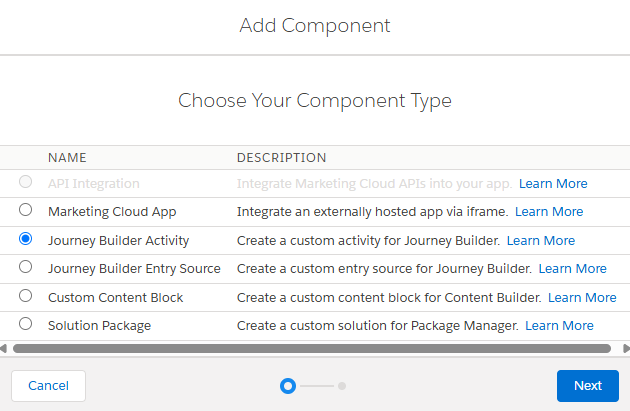The height and width of the screenshot is (411, 630).
Task: Choose the Journey Builder Entry Source option
Action: [26, 267]
